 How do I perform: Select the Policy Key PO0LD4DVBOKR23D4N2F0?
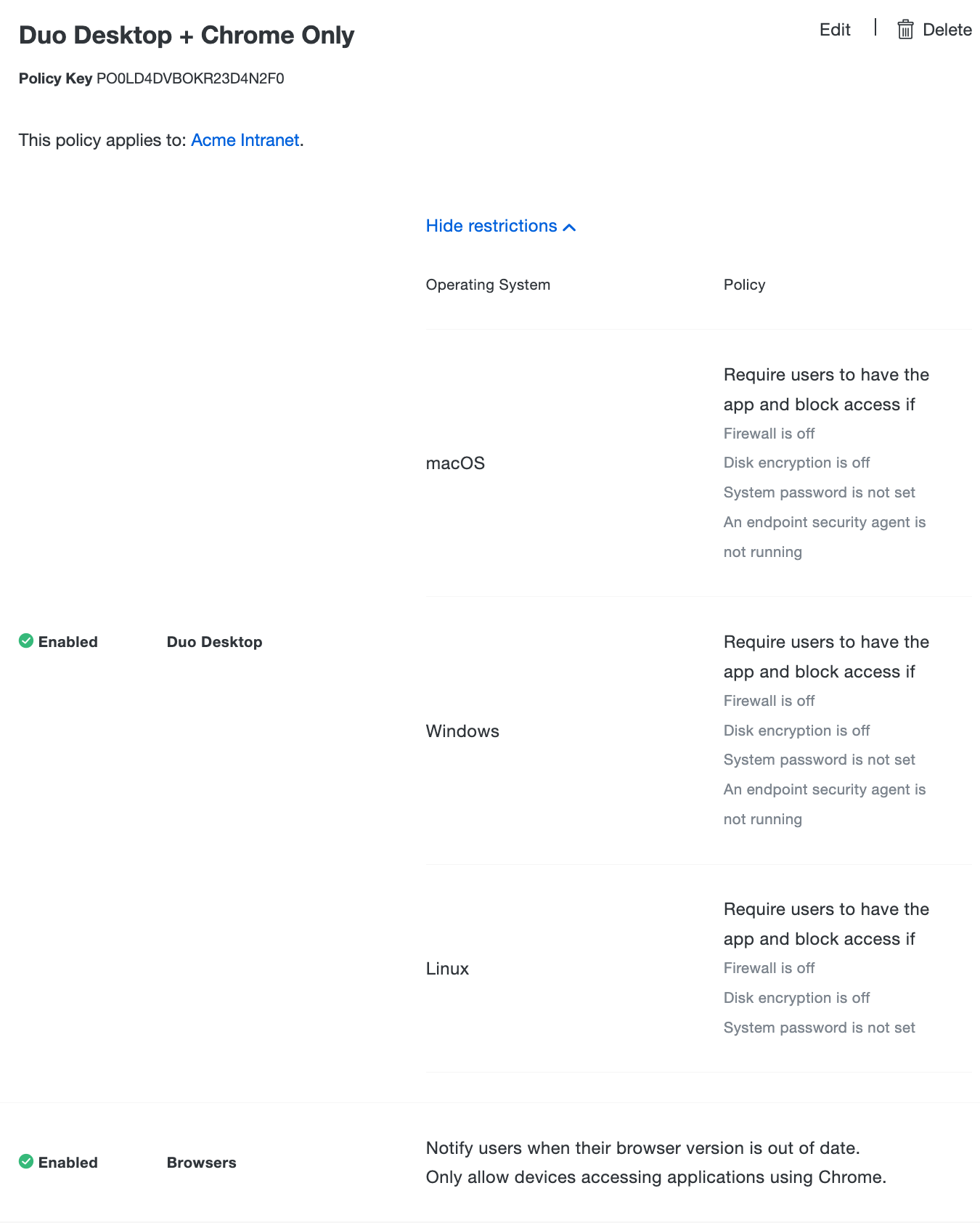click(x=190, y=78)
